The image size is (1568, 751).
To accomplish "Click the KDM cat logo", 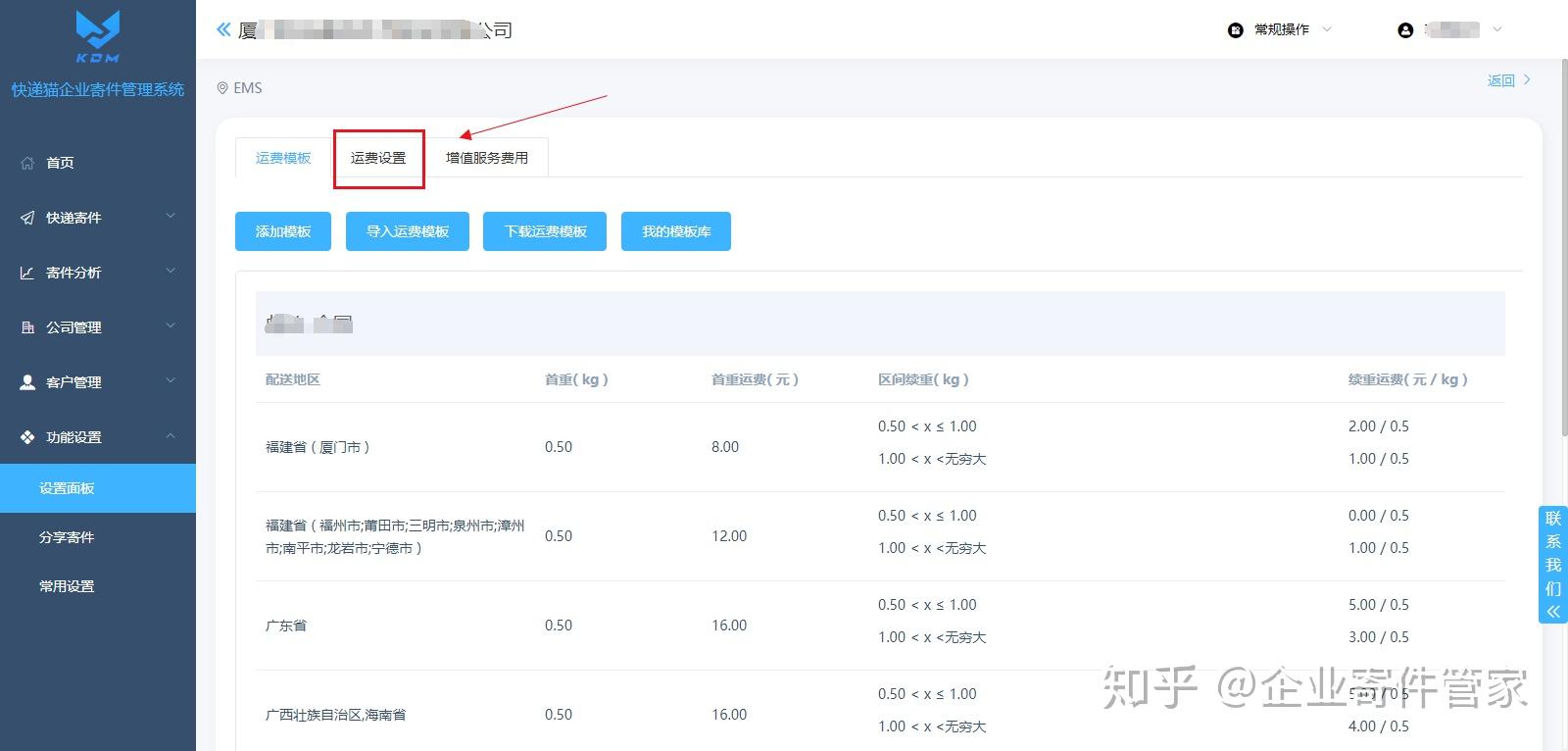I will [x=98, y=36].
